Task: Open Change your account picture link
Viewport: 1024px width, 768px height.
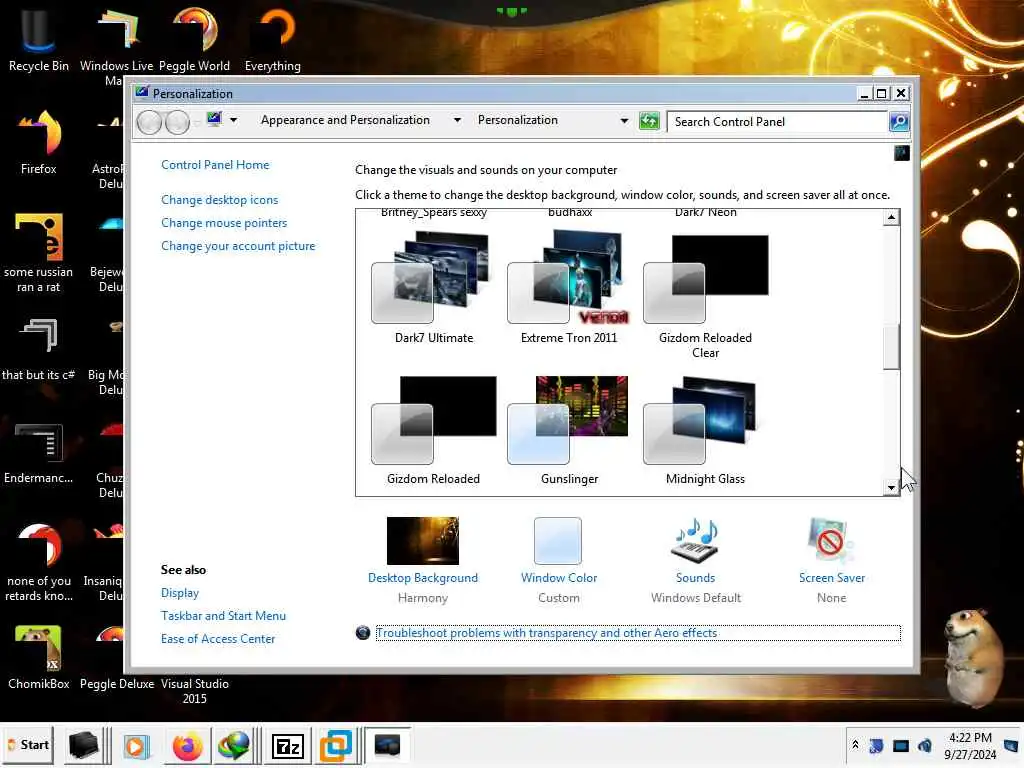Action: (x=238, y=246)
